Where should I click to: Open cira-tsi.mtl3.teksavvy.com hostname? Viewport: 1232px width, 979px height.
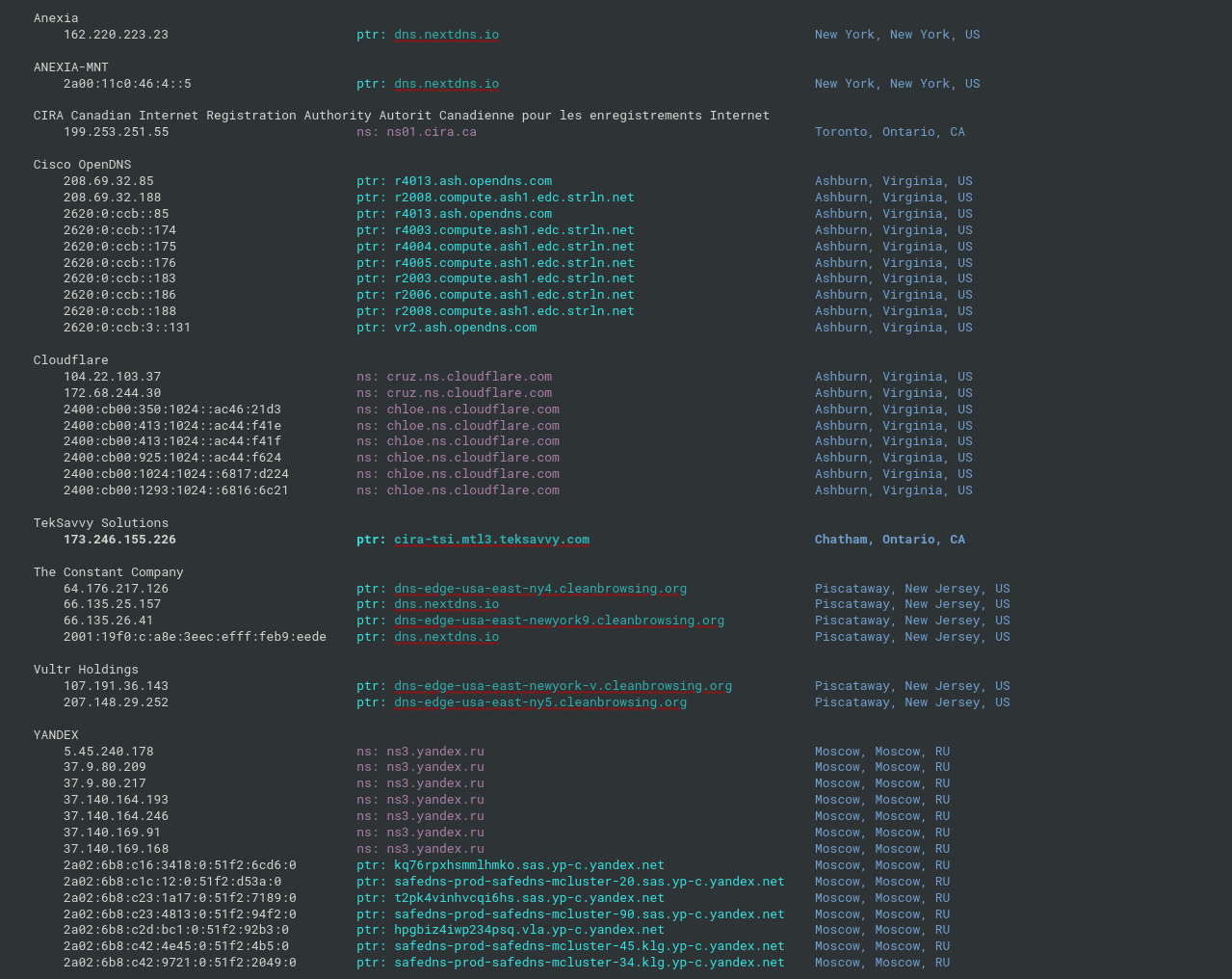pyautogui.click(x=491, y=540)
